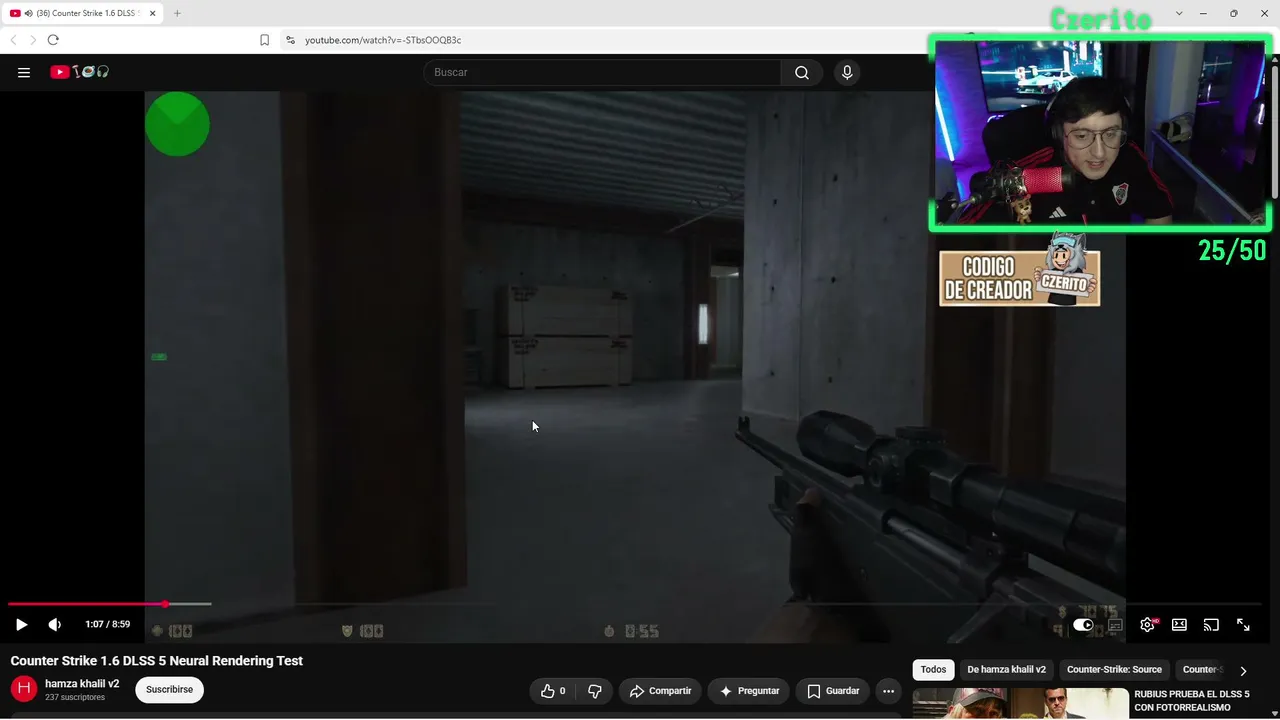Image resolution: width=1280 pixels, height=720 pixels.
Task: Click the search magnifier button
Action: [802, 72]
